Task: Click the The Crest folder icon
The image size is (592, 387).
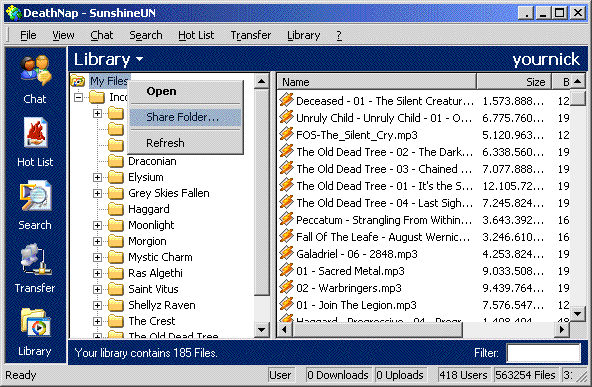Action: (x=116, y=321)
